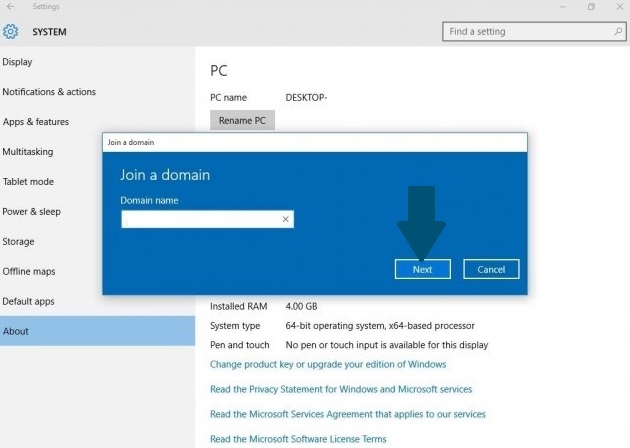The height and width of the screenshot is (448, 630).
Task: Open the Display settings section
Action: [x=97, y=62]
